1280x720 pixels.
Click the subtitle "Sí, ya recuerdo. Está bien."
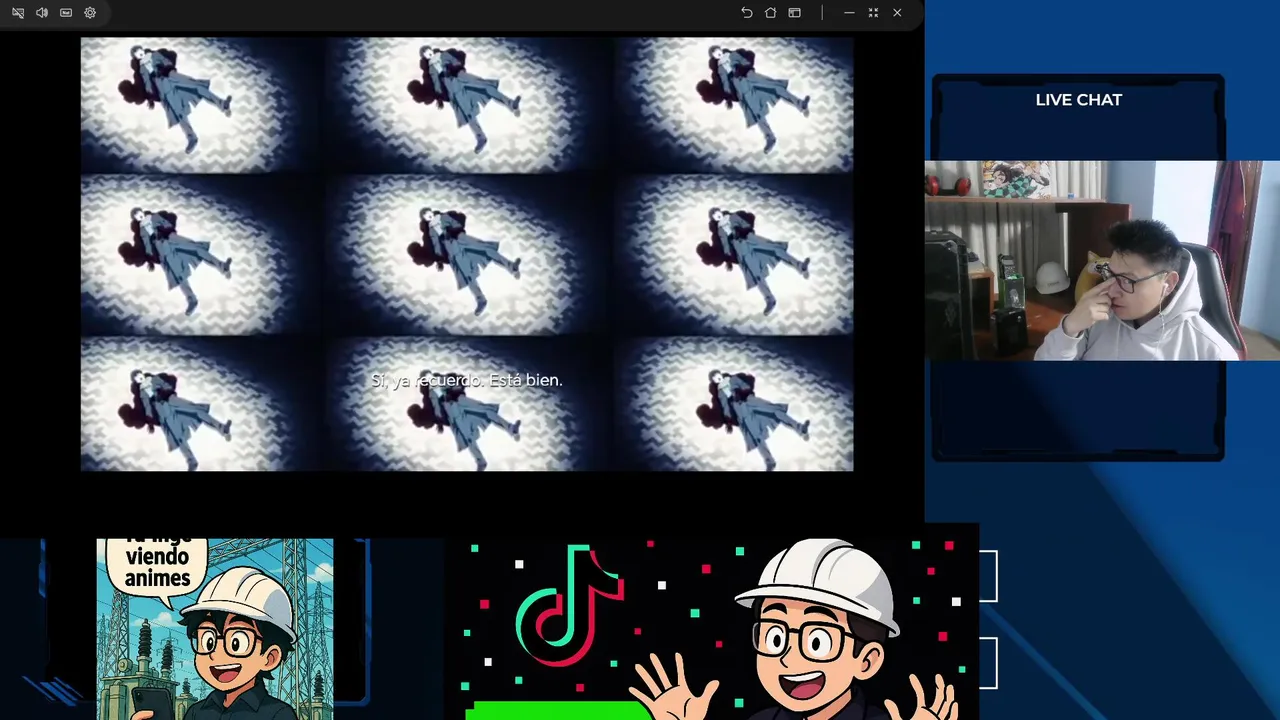pos(467,380)
